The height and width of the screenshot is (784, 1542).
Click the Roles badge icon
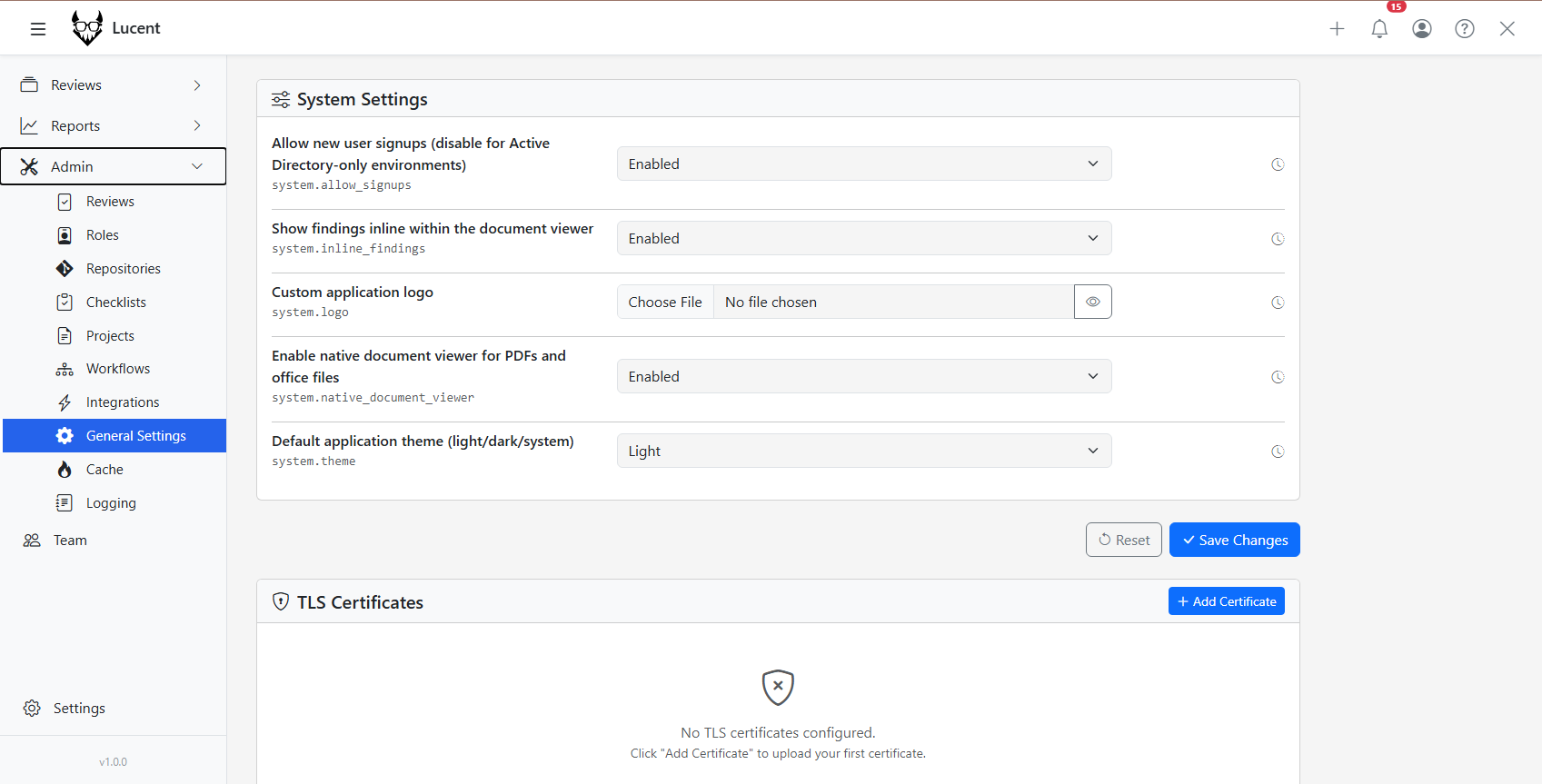coord(65,235)
